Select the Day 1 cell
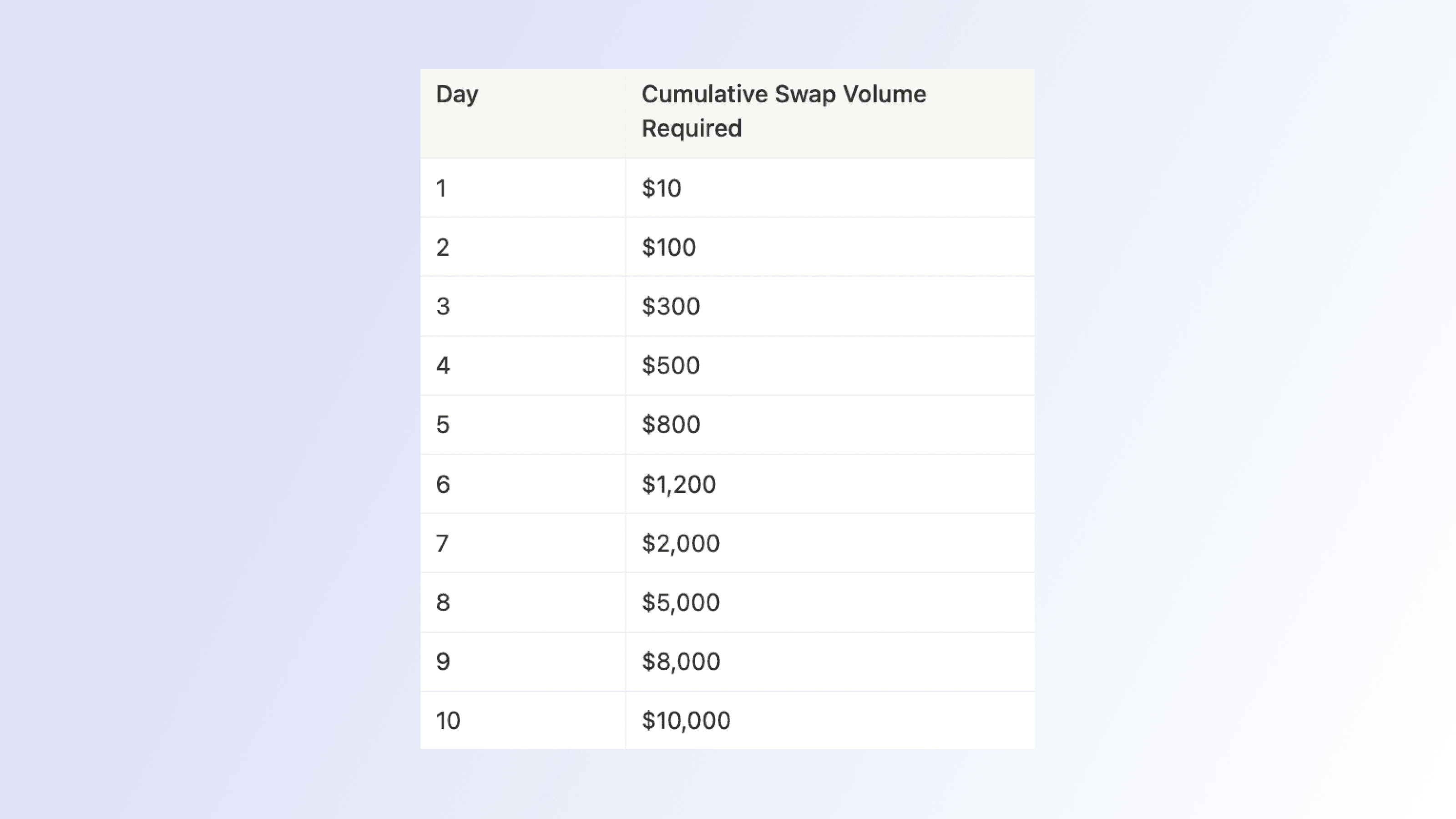Image resolution: width=1456 pixels, height=819 pixels. pos(523,188)
